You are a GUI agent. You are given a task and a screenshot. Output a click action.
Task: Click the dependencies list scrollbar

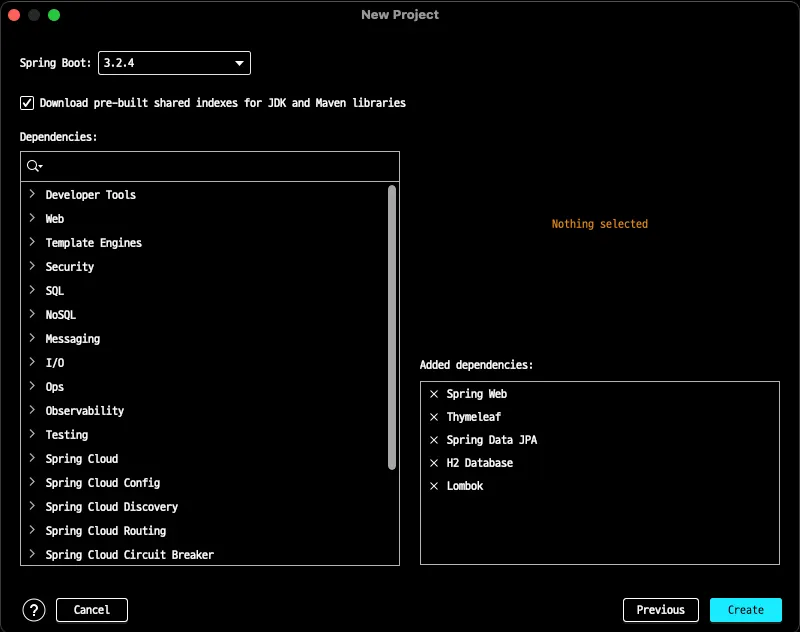(x=392, y=327)
